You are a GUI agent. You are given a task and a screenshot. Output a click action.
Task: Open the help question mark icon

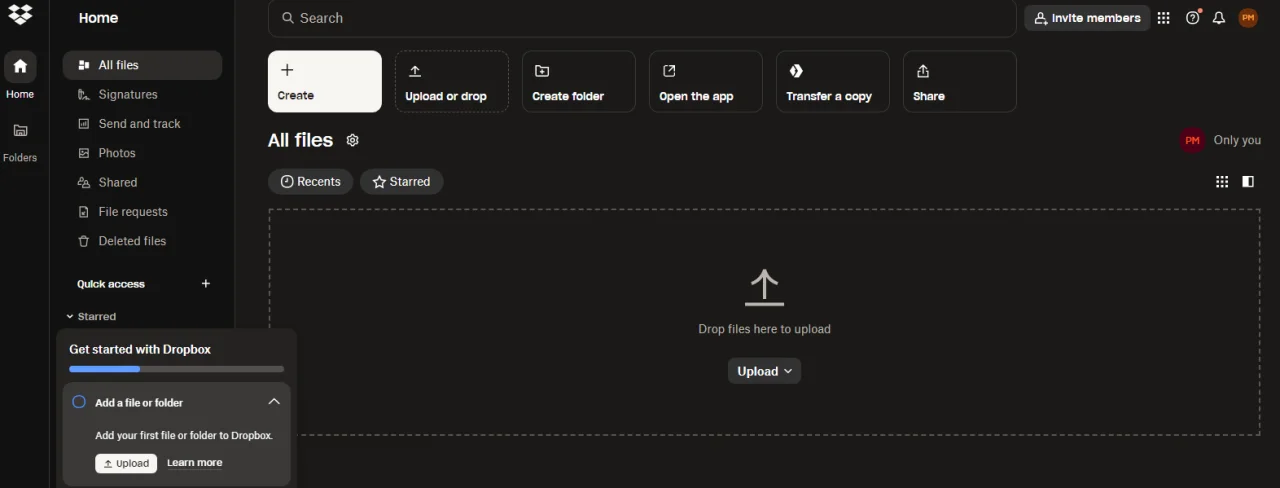[x=1192, y=18]
